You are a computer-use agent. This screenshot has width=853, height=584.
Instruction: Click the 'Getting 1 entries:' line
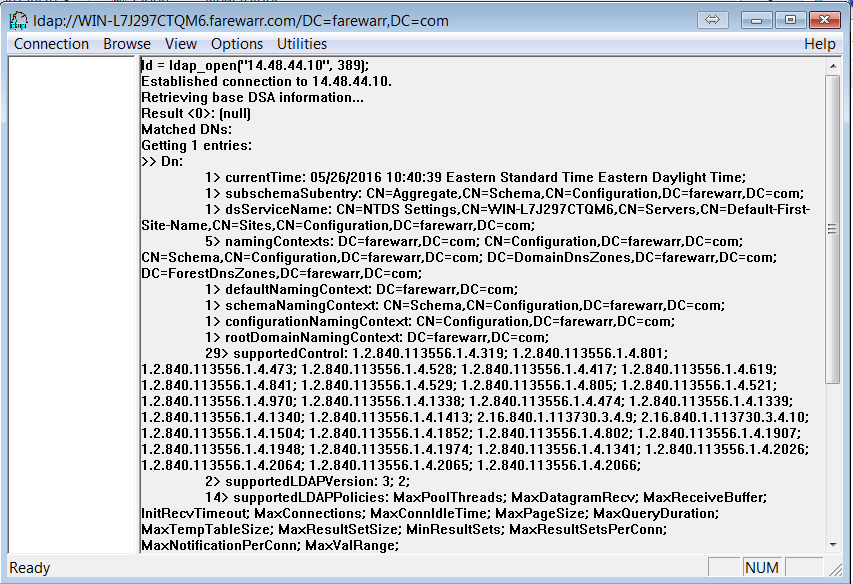click(x=197, y=146)
